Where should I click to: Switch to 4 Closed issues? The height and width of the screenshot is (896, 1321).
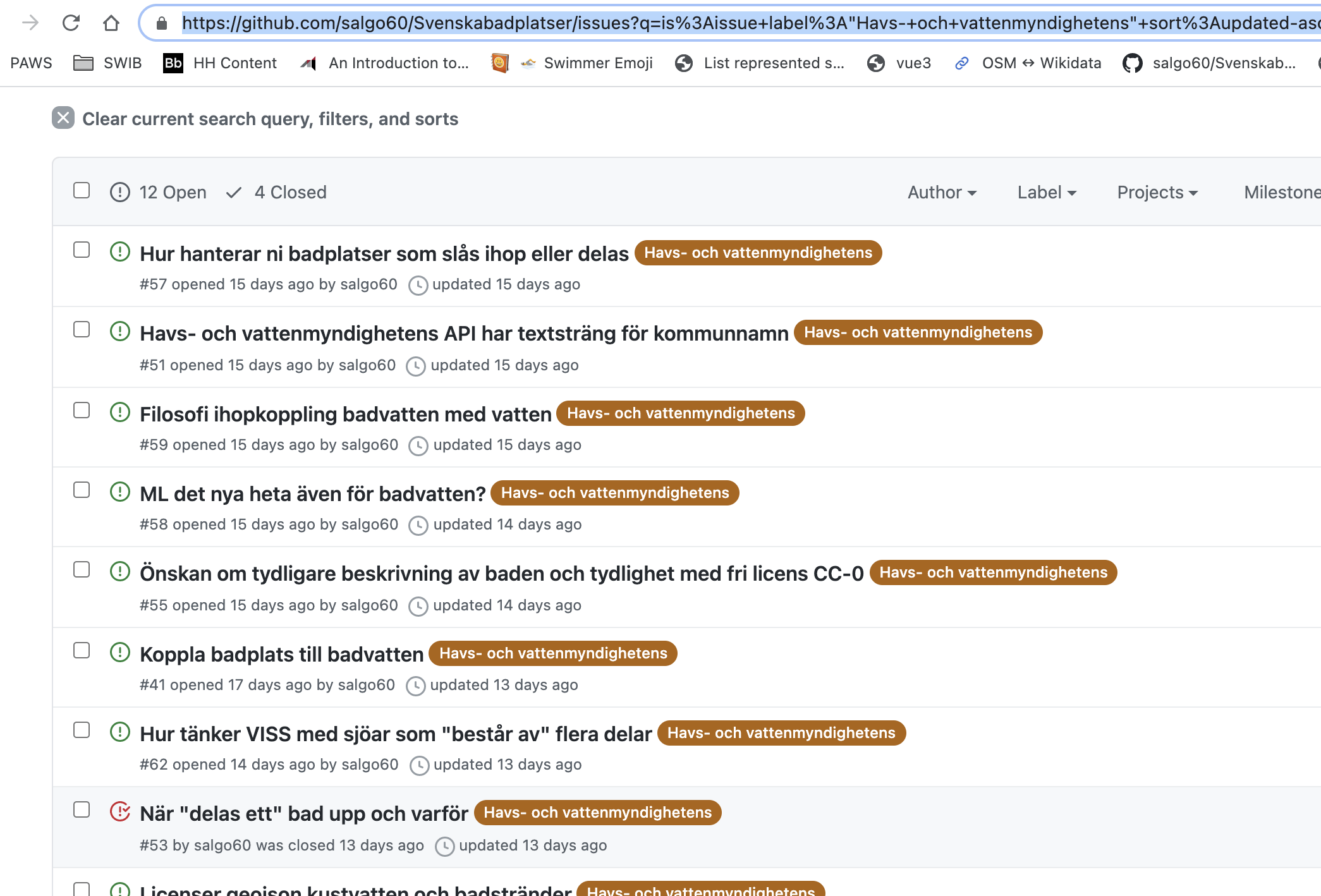click(x=277, y=193)
